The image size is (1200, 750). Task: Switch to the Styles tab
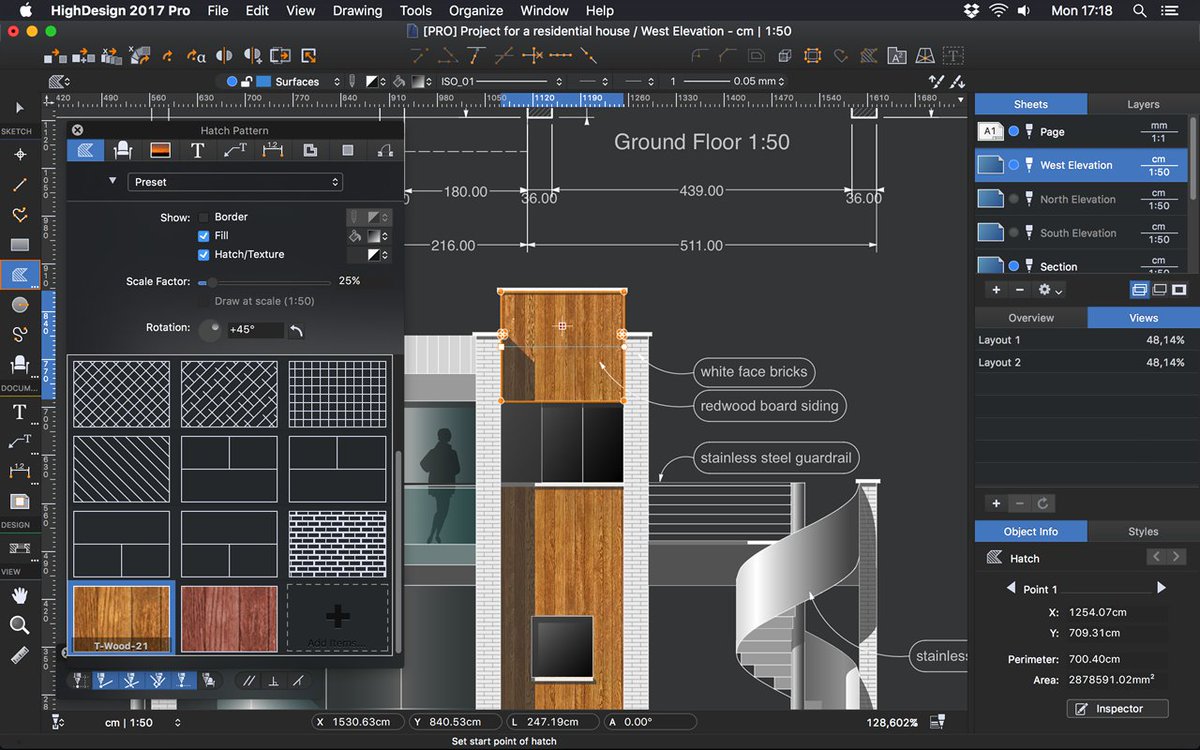pos(1143,532)
